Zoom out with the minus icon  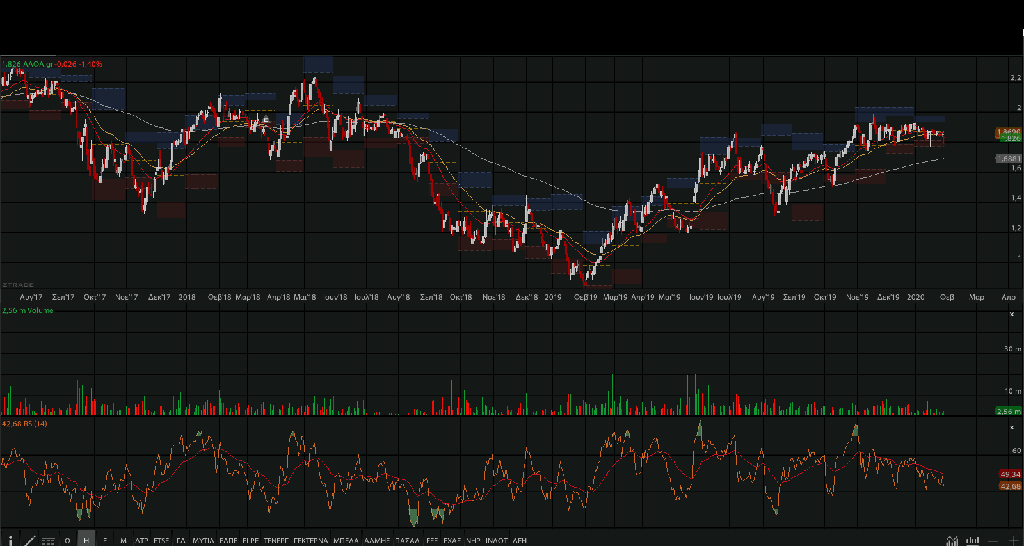point(996,539)
